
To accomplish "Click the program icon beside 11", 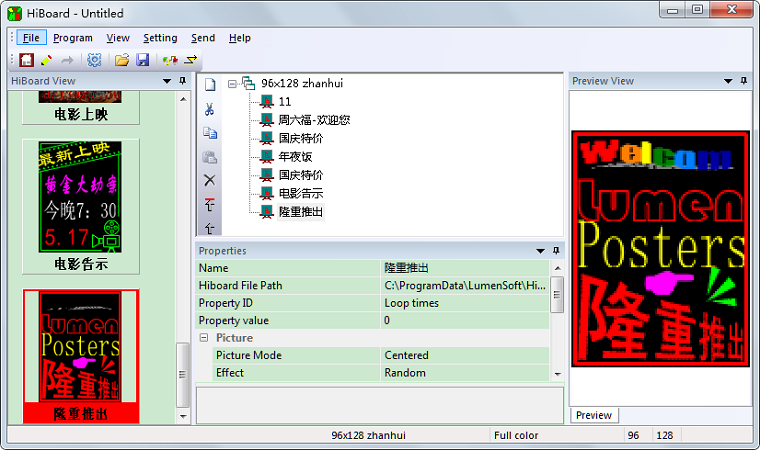I will tap(267, 102).
